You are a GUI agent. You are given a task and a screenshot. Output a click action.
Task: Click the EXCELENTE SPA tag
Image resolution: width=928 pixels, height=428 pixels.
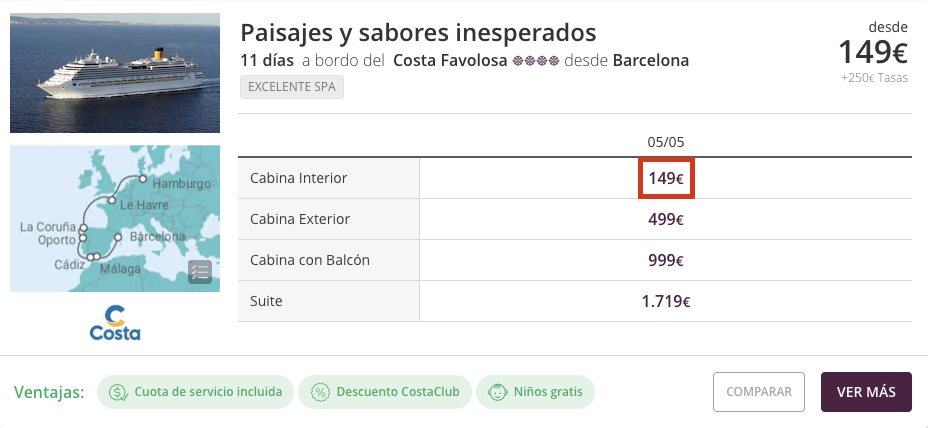coord(292,86)
